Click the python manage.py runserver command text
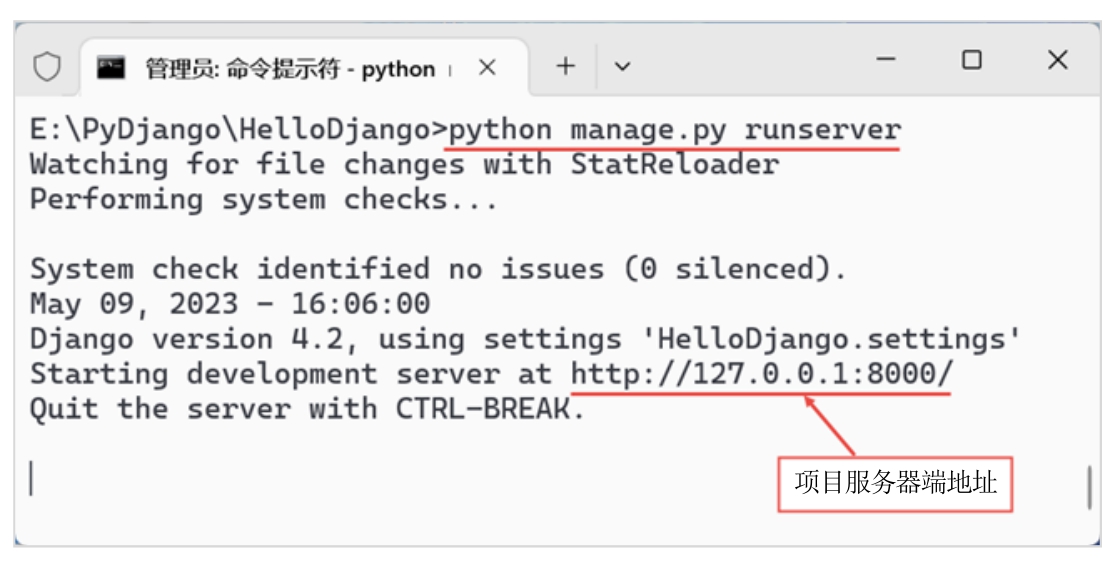 coord(675,131)
